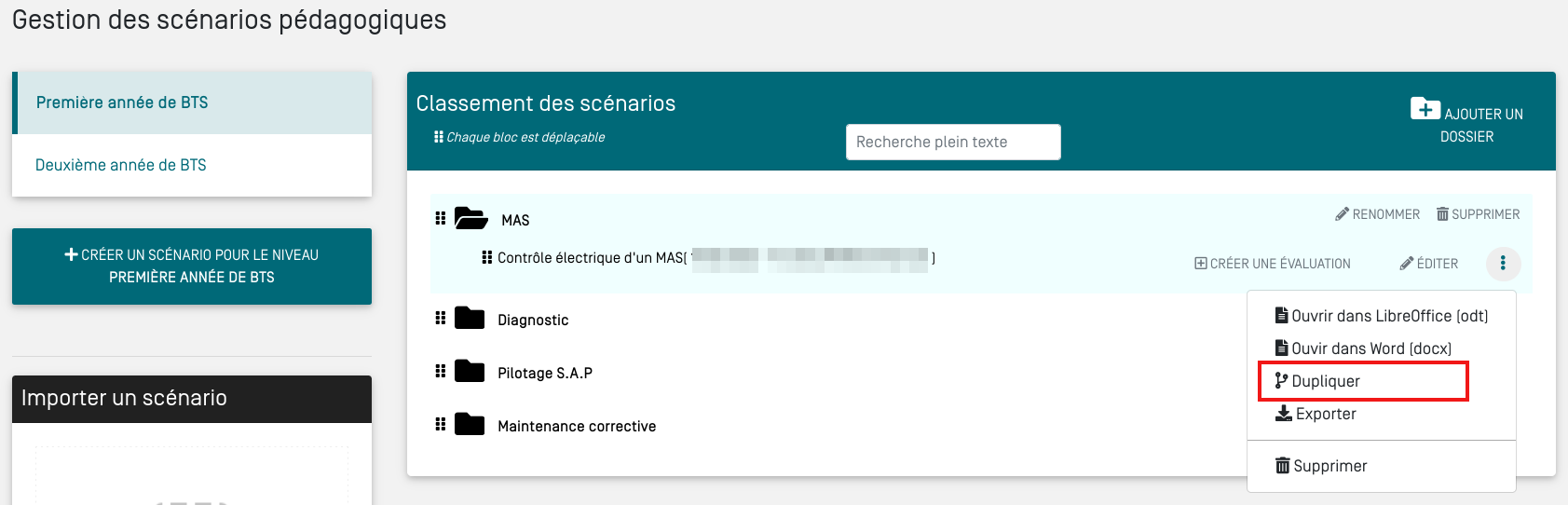Open the three-dots scenario options menu
Image resolution: width=1568 pixels, height=505 pixels.
(x=1503, y=264)
